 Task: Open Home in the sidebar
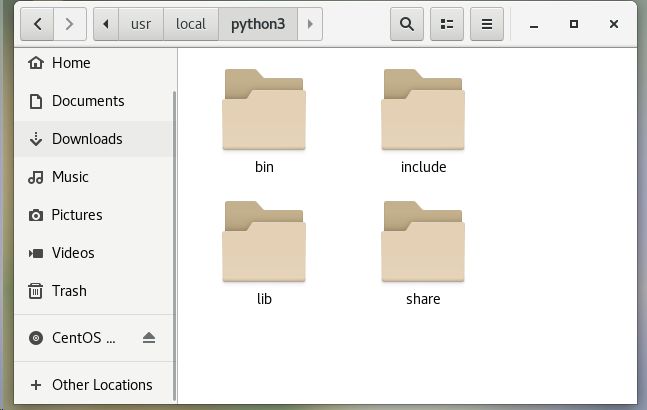pos(94,63)
